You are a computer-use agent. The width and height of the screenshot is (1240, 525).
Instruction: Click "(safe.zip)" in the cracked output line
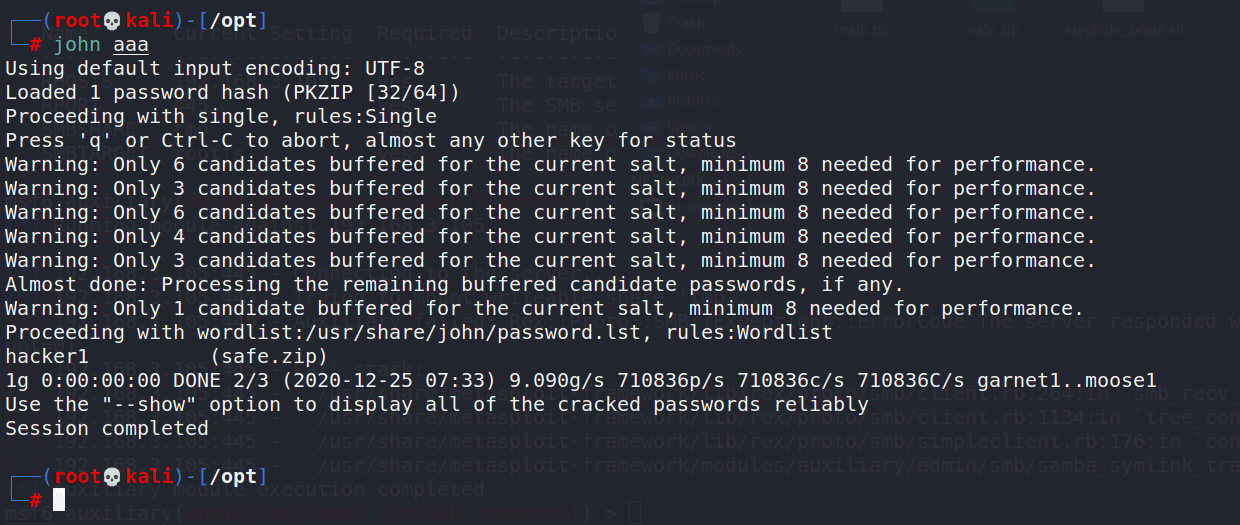click(269, 356)
